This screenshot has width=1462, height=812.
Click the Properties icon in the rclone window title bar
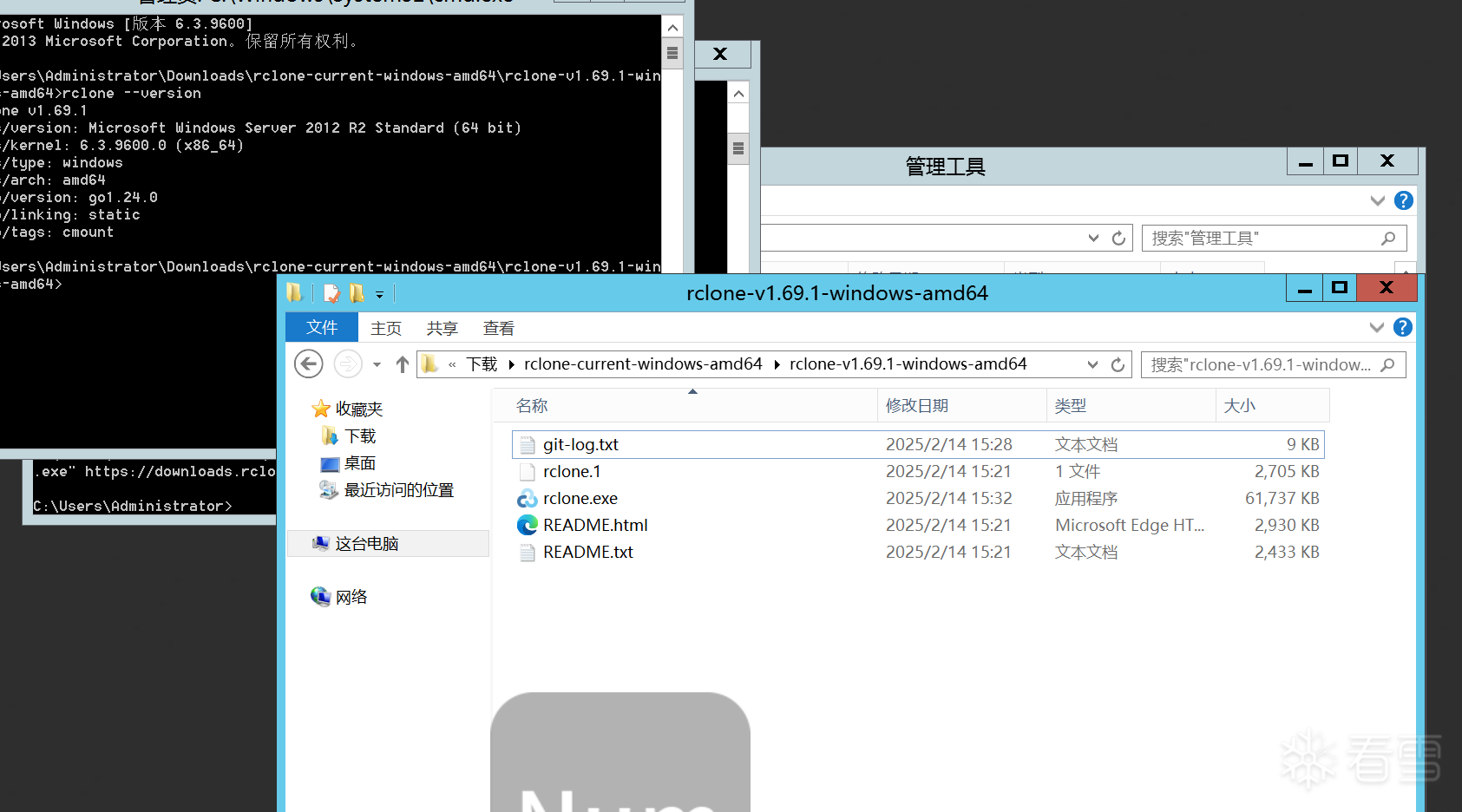[x=331, y=294]
